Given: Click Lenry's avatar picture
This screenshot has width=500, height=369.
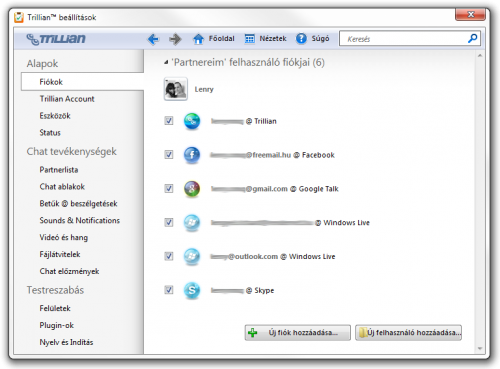Looking at the screenshot, I should point(176,89).
